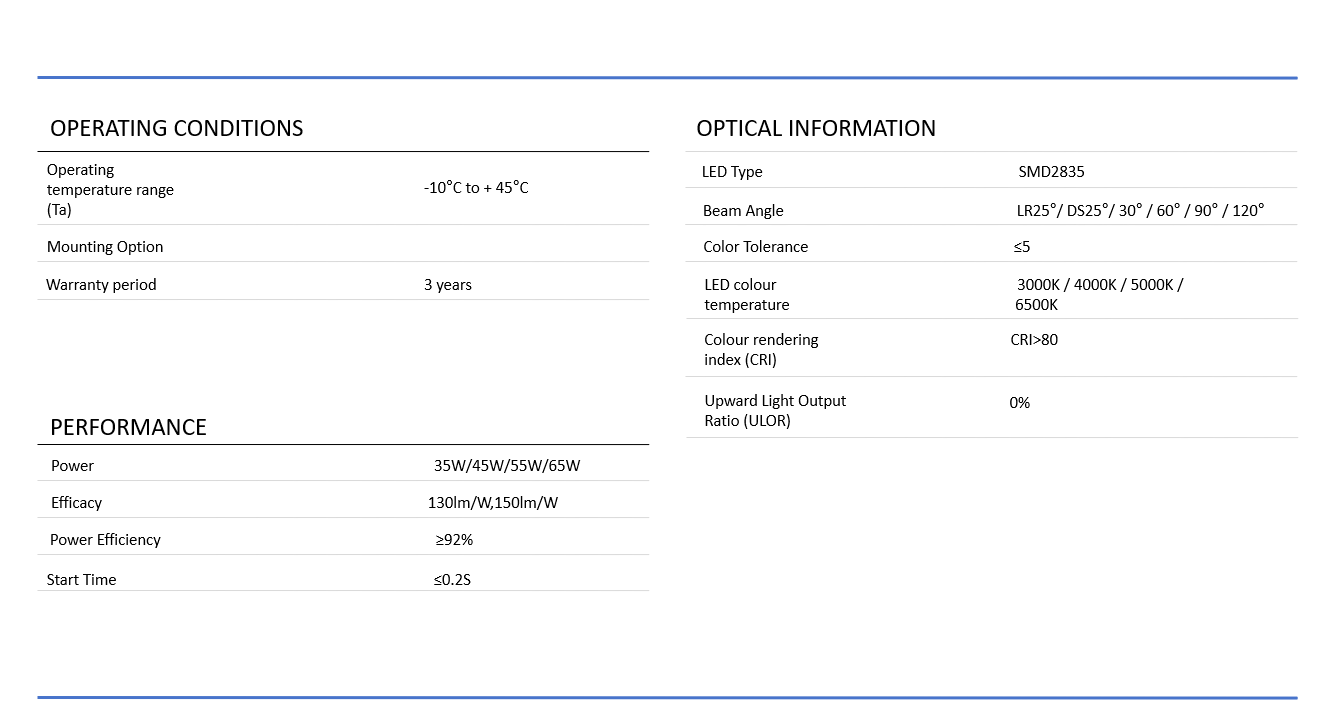Click the Efficacy label
This screenshot has width=1329, height=706.
click(76, 503)
